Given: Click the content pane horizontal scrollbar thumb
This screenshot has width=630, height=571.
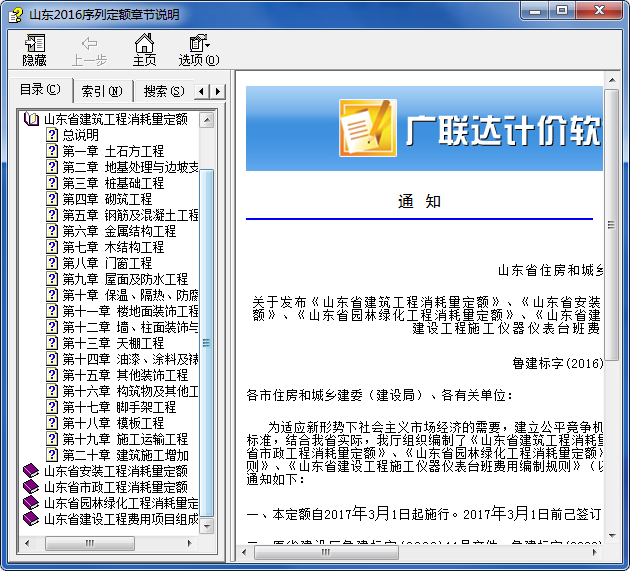Looking at the screenshot, I should 326,553.
